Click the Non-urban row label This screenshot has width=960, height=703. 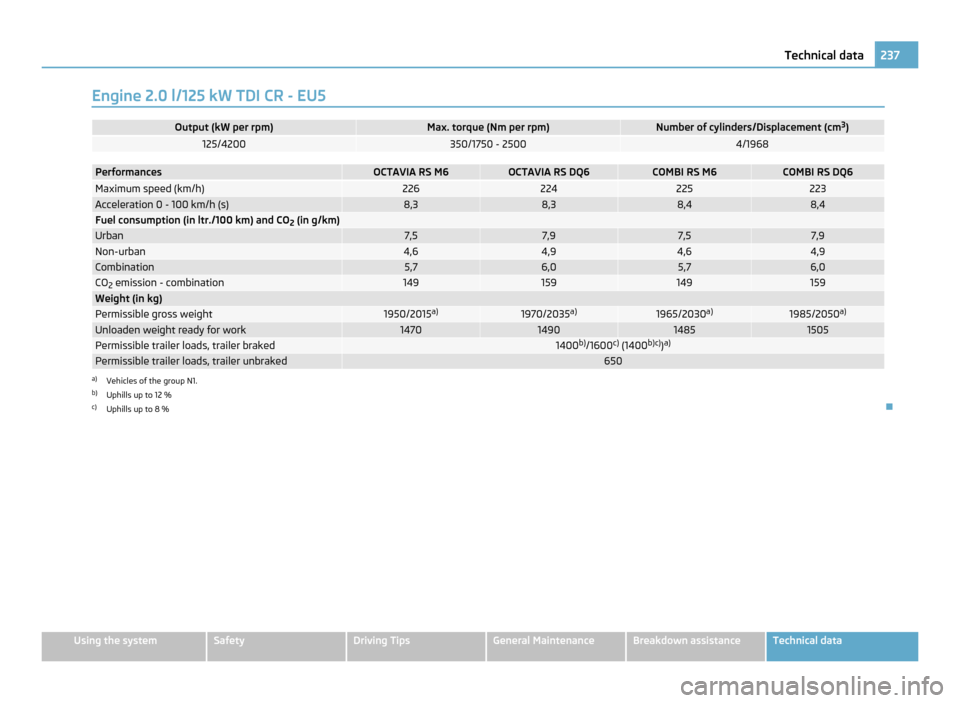coord(120,252)
